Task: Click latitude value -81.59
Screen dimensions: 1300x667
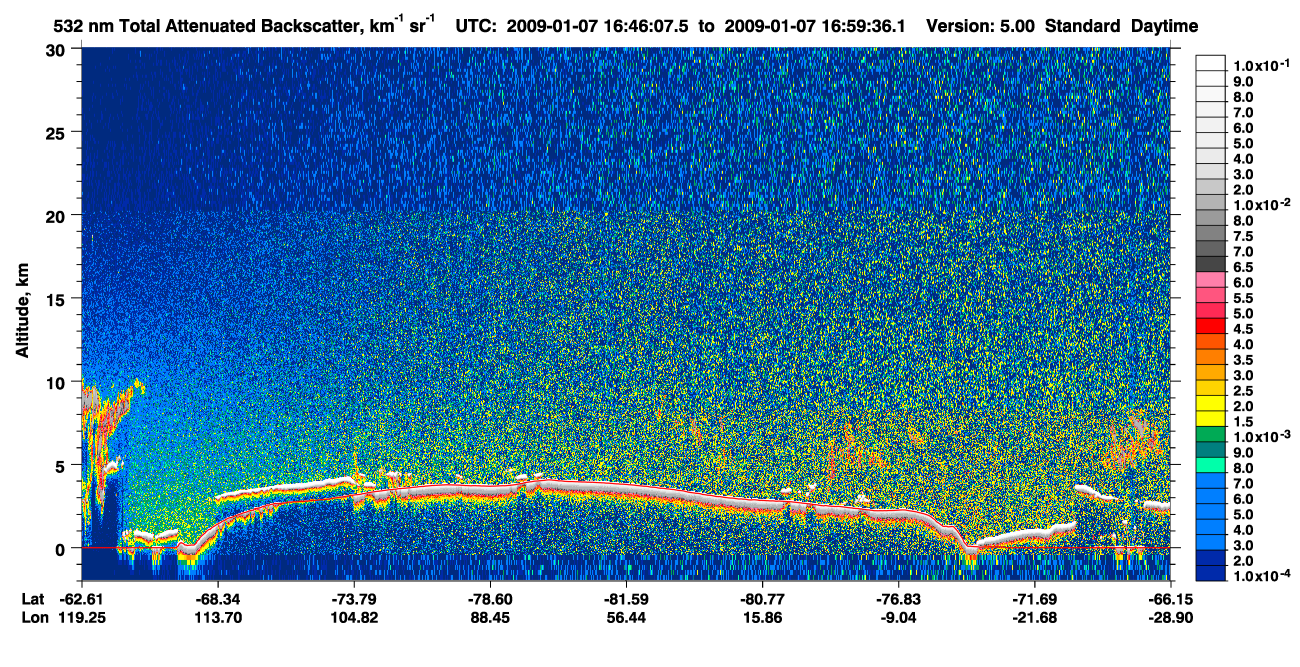Action: coord(626,598)
